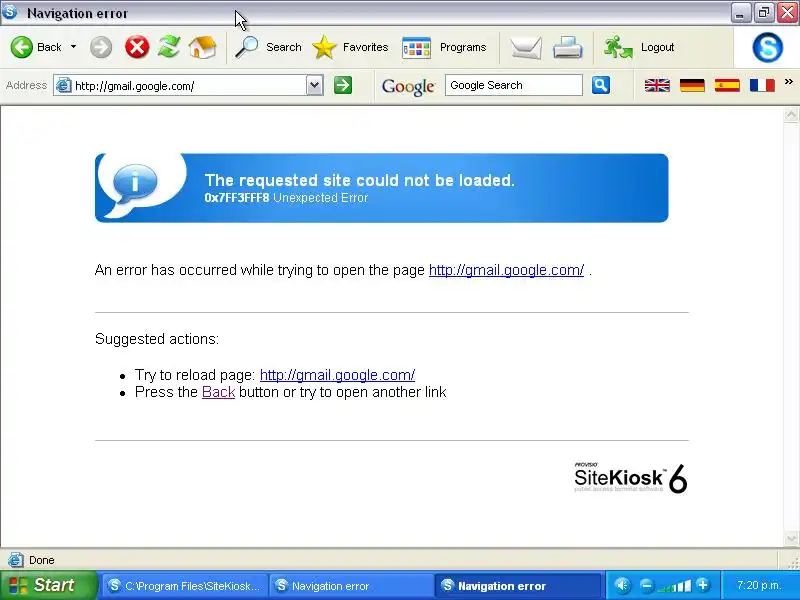The width and height of the screenshot is (800, 600).
Task: Go to the Home page icon
Action: tap(202, 47)
